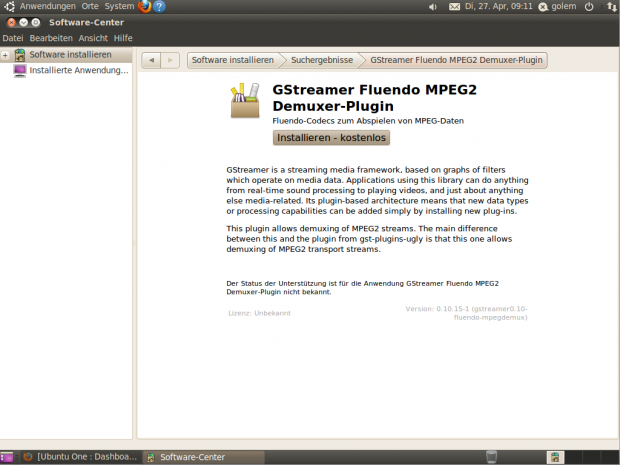The width and height of the screenshot is (620, 465).
Task: Open the Ansicht menu
Action: pos(93,37)
